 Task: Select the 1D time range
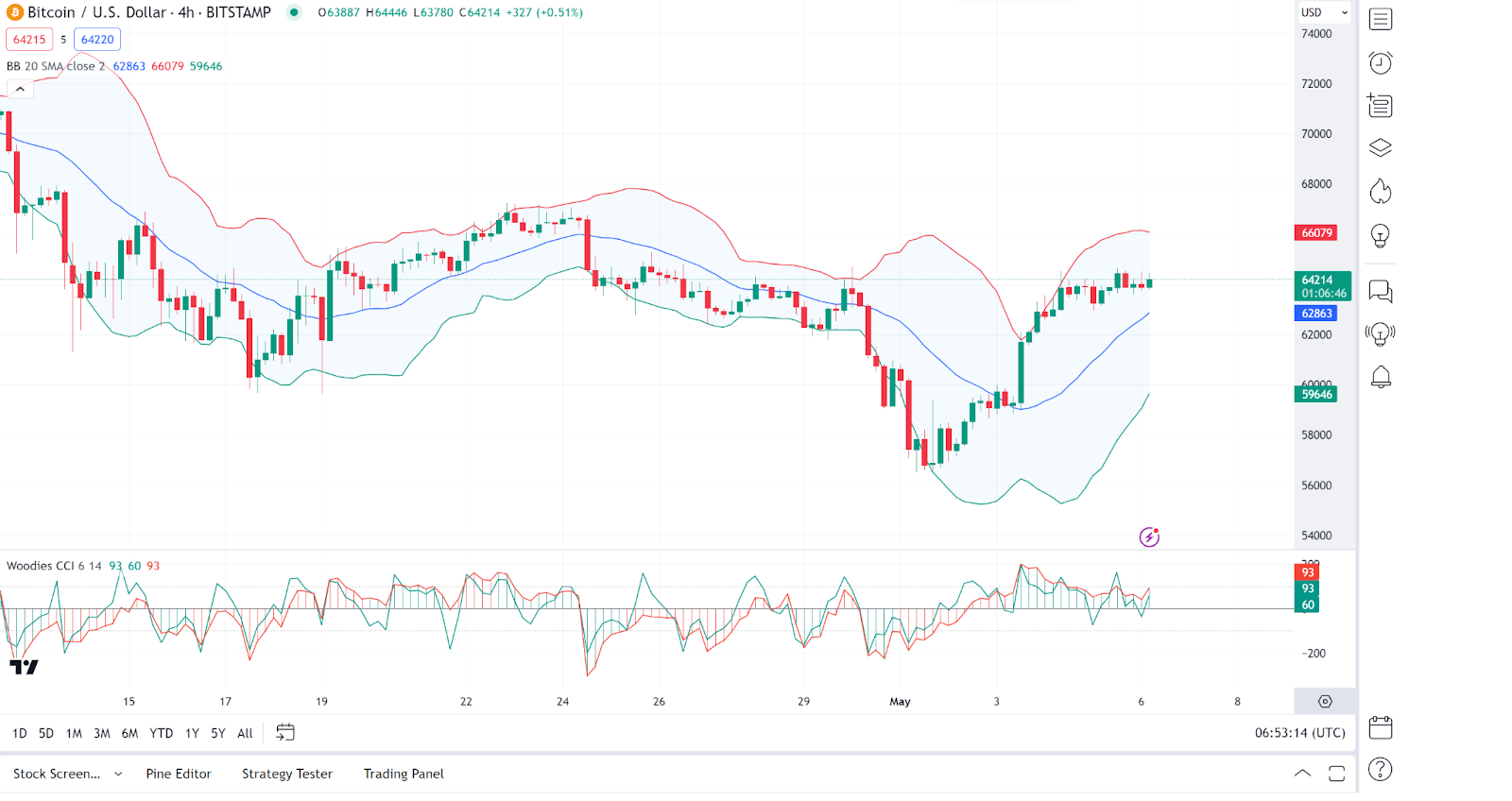click(x=20, y=733)
